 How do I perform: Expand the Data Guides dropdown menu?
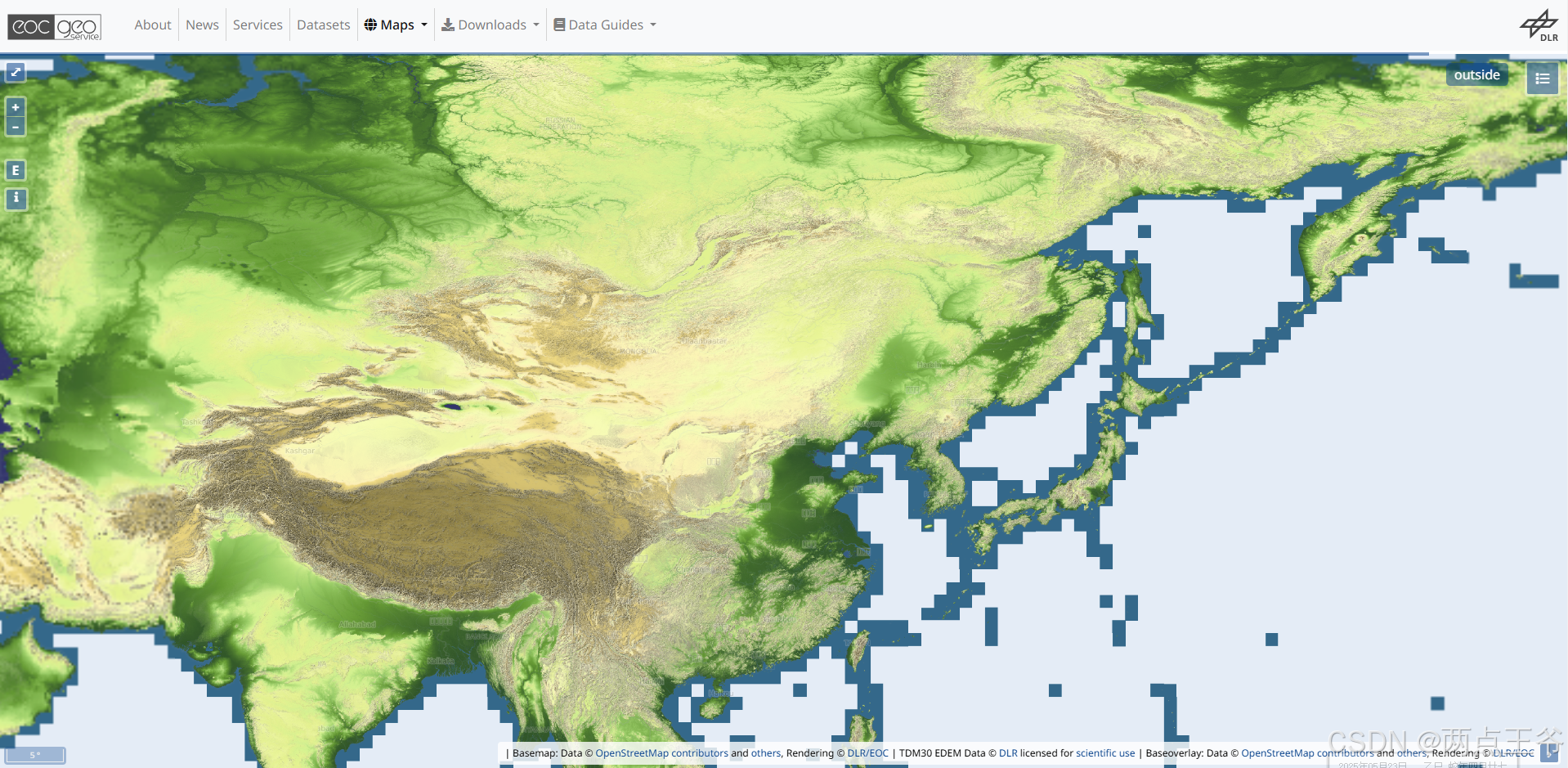(605, 25)
